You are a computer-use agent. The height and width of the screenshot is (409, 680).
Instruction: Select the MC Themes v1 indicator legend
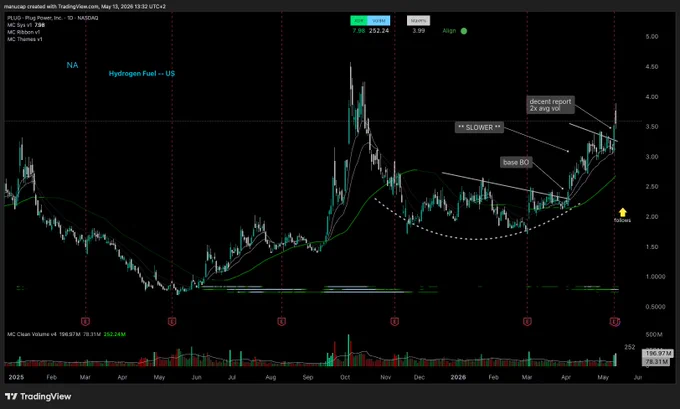[25, 39]
